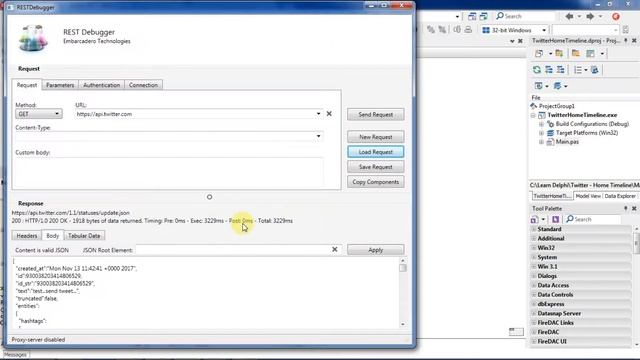Click the blue stacked-sheets icon in the Project Manager's bottom row
Viewport: 640px width, 360px height.
click(558, 86)
